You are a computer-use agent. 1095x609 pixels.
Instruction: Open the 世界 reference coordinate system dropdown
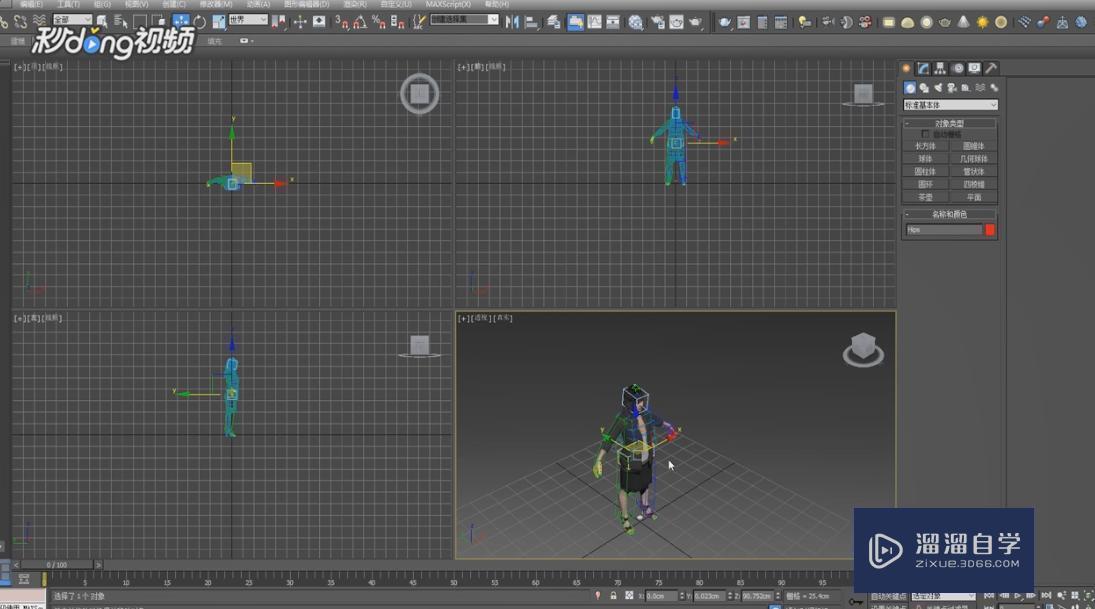pyautogui.click(x=246, y=20)
